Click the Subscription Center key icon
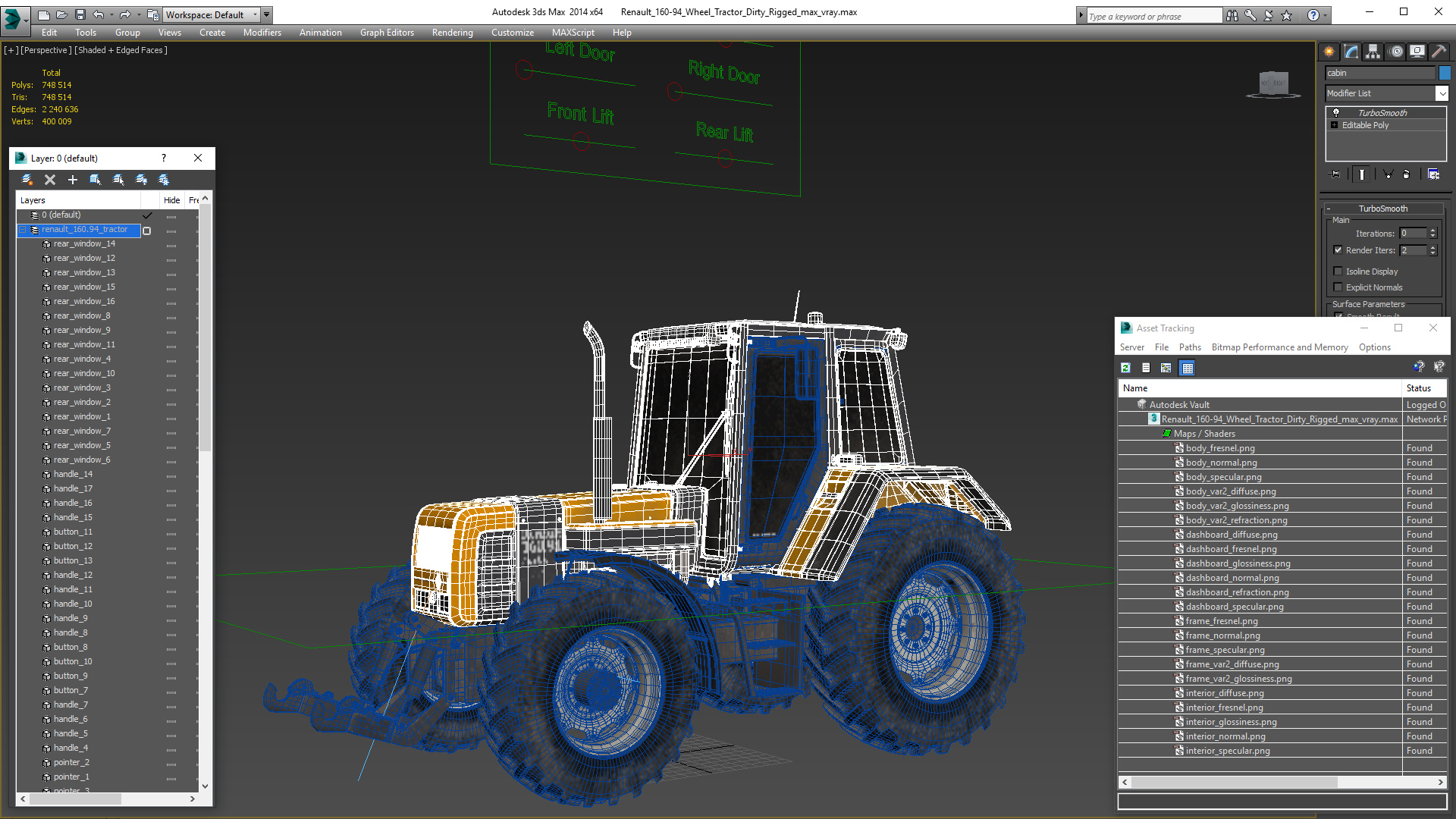The image size is (1456, 819). pyautogui.click(x=1250, y=15)
